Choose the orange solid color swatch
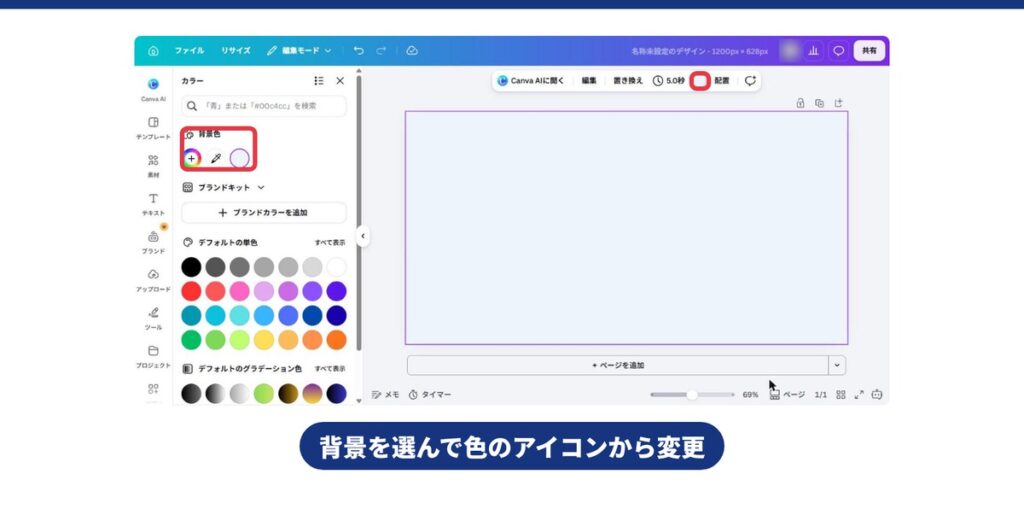The height and width of the screenshot is (509, 1024). pos(336,340)
